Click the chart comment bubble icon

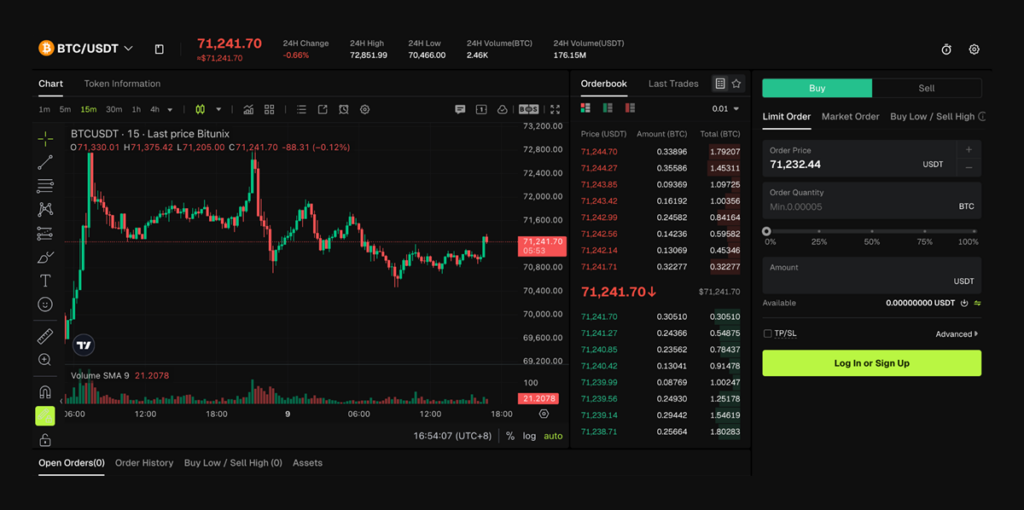(460, 110)
